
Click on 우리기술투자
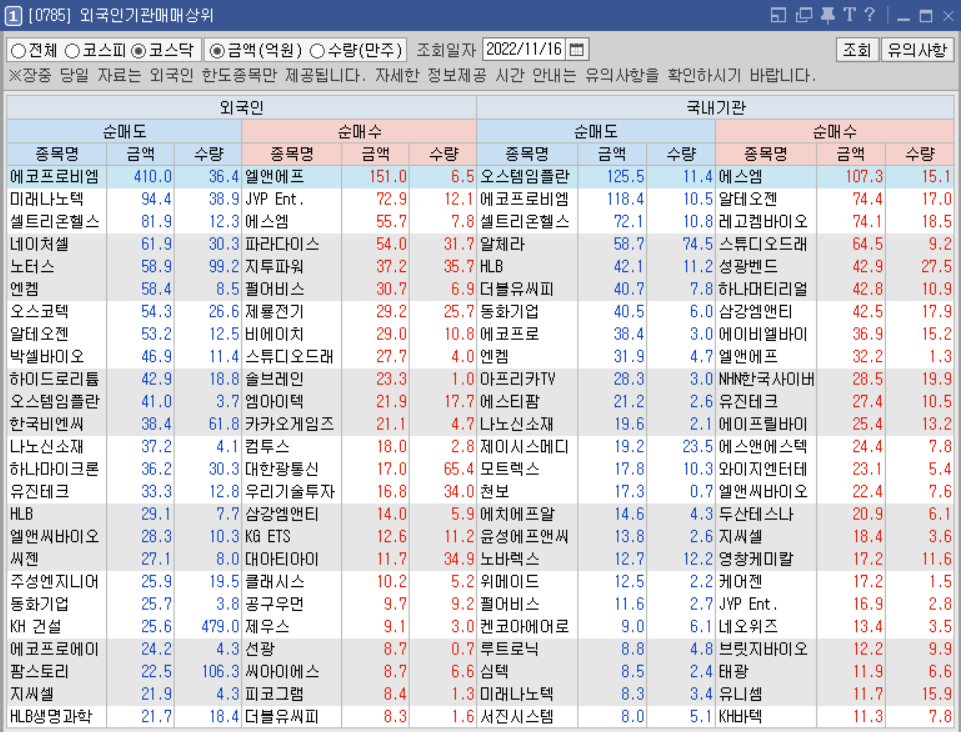click(289, 491)
